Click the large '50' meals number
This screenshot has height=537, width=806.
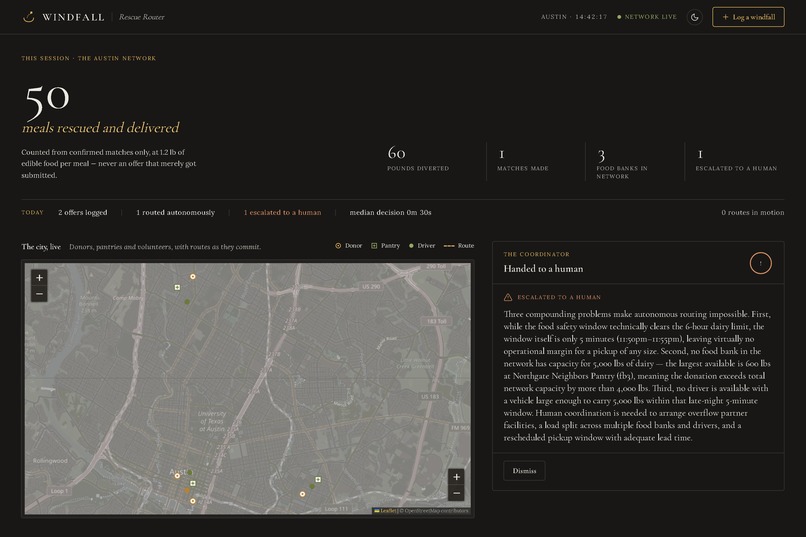47,101
